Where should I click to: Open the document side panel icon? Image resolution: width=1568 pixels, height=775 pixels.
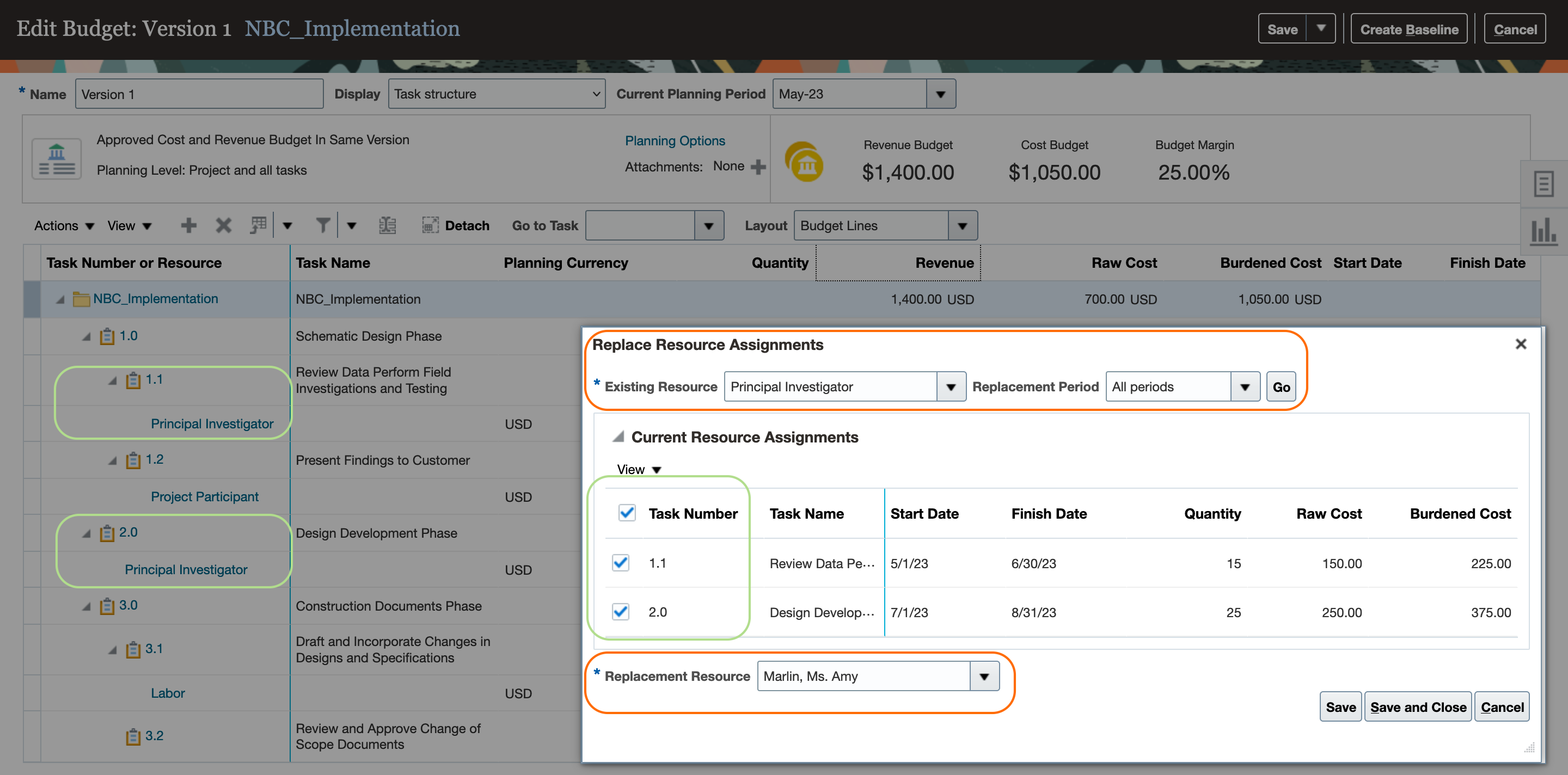tap(1543, 184)
